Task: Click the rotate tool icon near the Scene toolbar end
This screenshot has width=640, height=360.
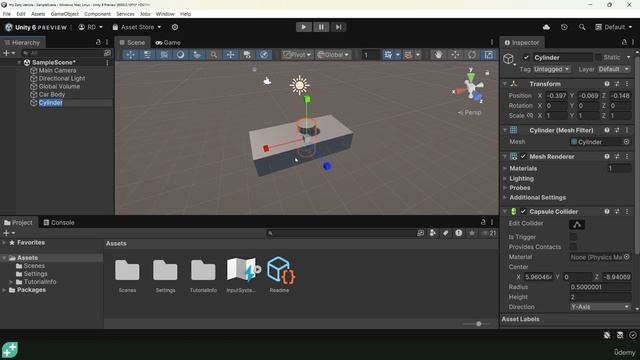Action: [472, 55]
